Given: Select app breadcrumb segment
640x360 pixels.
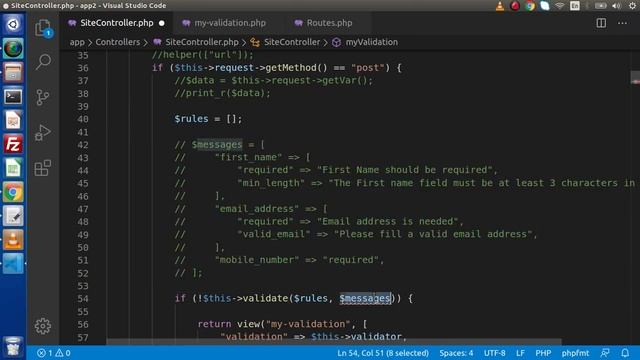Looking at the screenshot, I should pyautogui.click(x=77, y=42).
